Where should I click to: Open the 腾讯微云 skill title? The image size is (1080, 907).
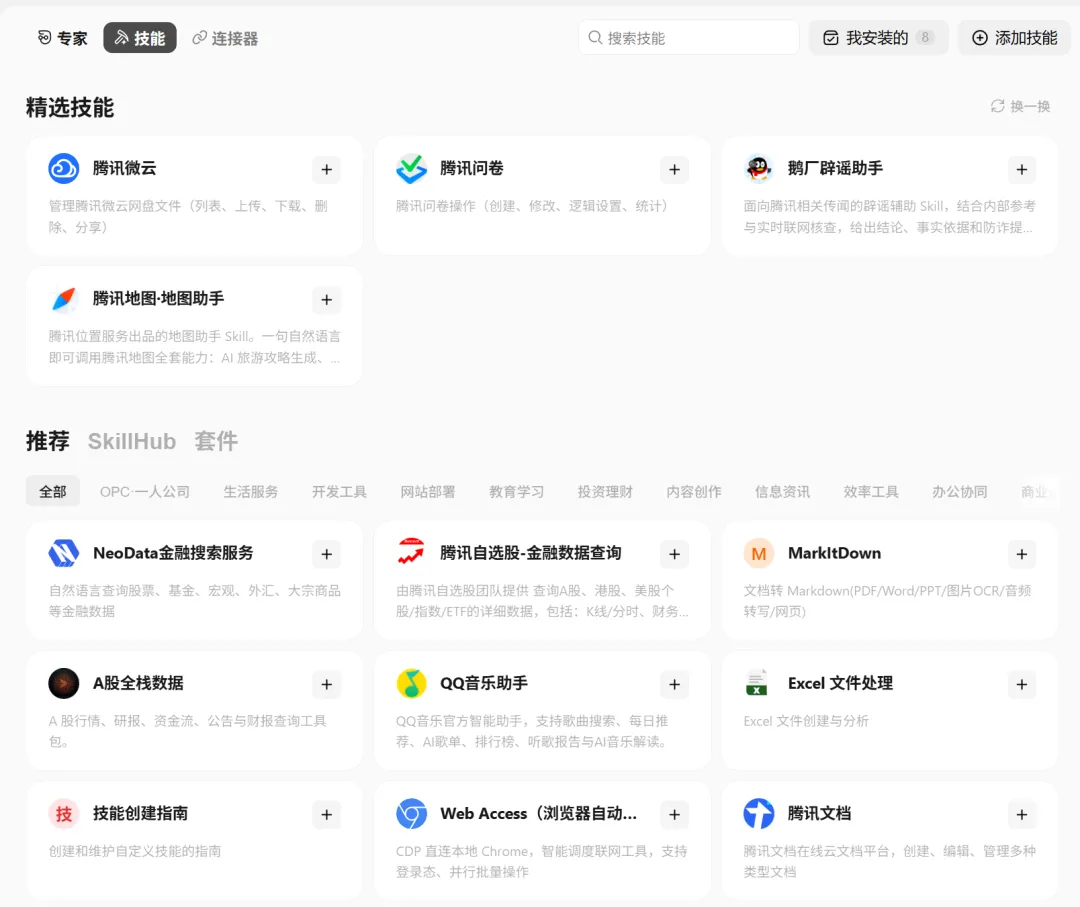(125, 168)
